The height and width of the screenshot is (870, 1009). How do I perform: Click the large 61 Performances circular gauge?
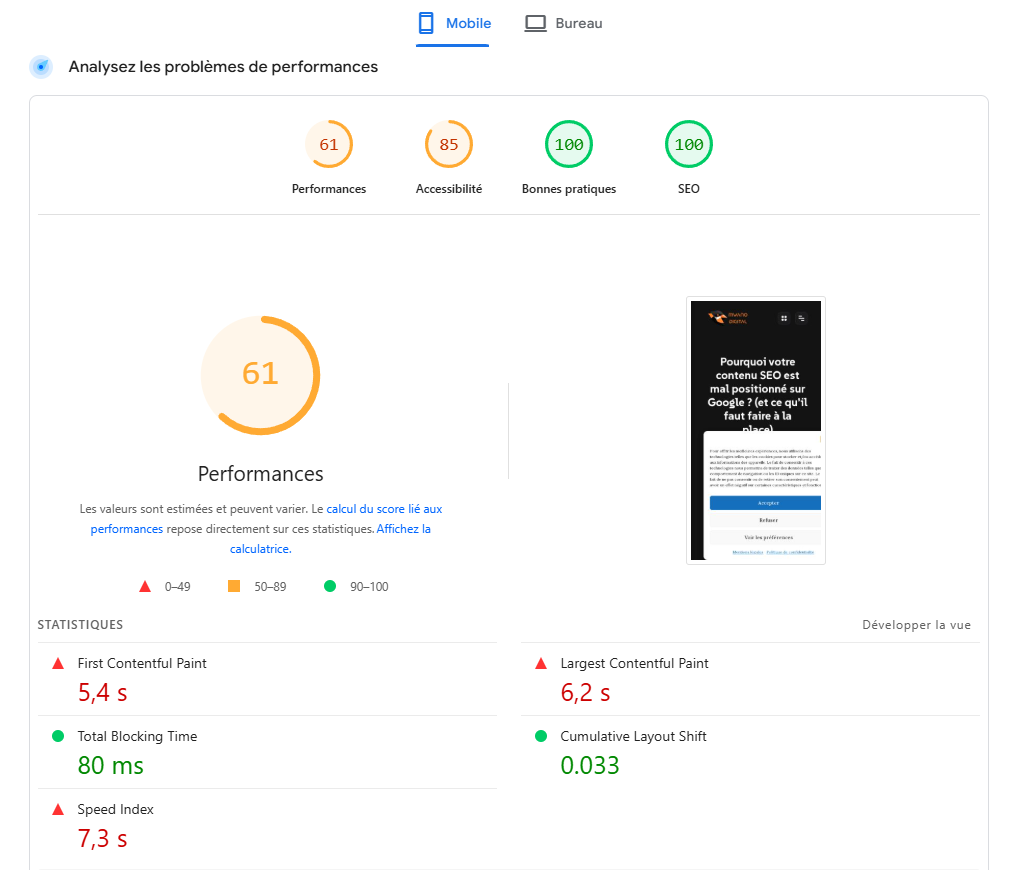pos(260,375)
